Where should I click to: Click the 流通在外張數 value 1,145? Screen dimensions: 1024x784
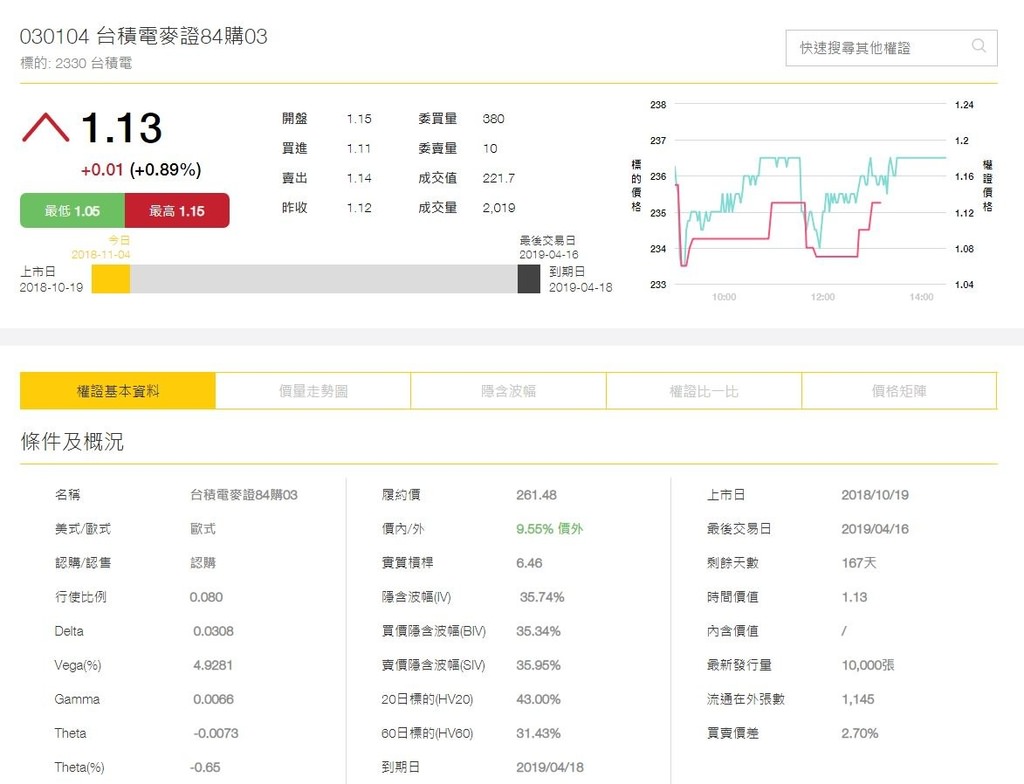(857, 699)
